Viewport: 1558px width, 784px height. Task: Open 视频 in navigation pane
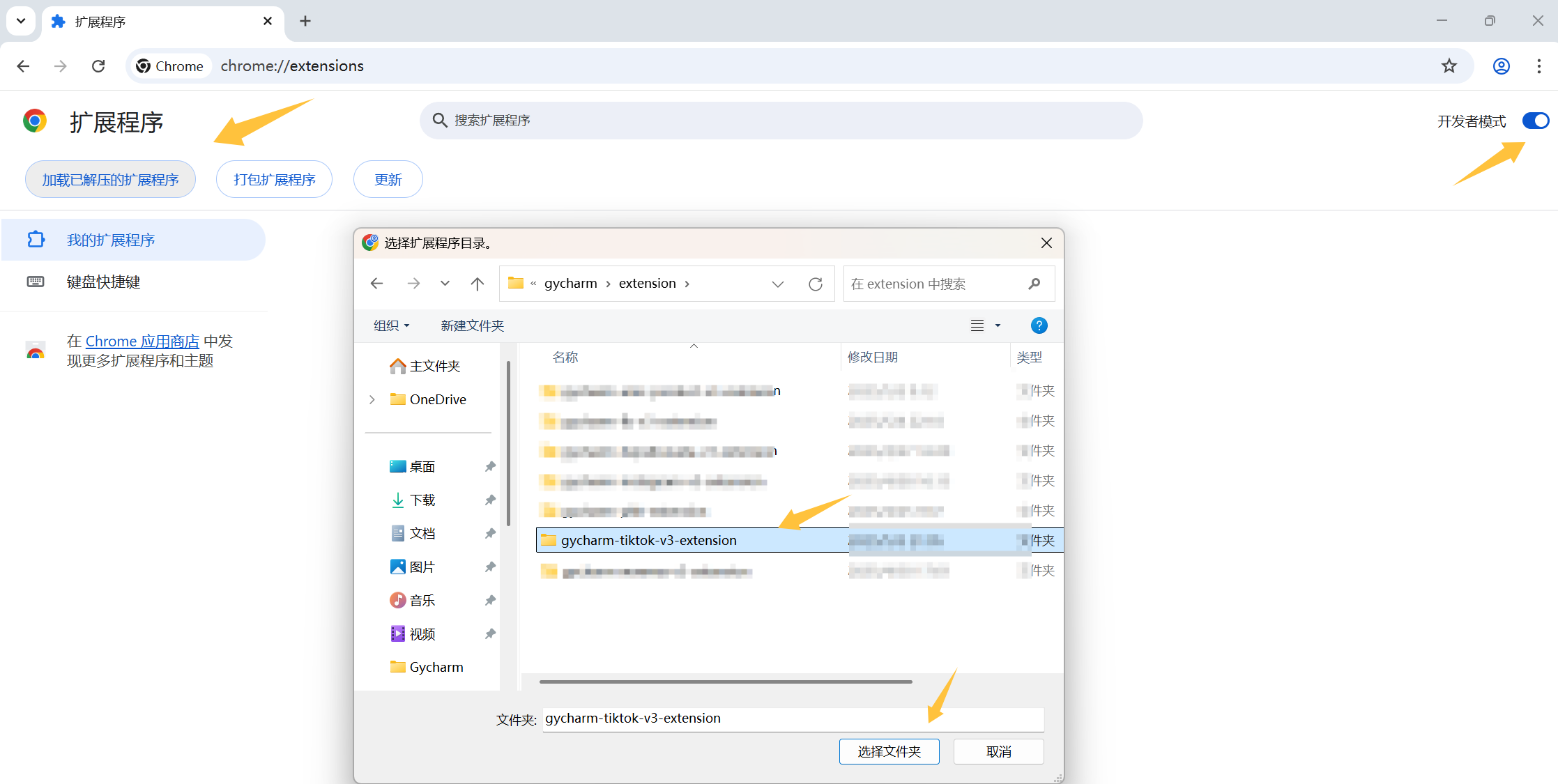tap(413, 633)
